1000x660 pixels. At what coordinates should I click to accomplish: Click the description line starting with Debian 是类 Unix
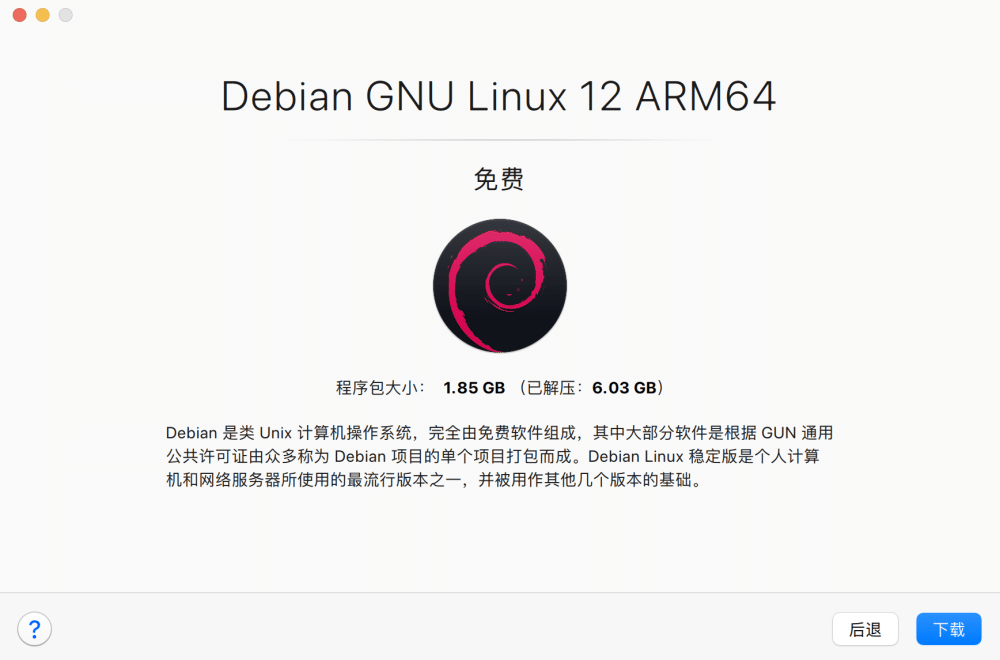click(x=499, y=433)
